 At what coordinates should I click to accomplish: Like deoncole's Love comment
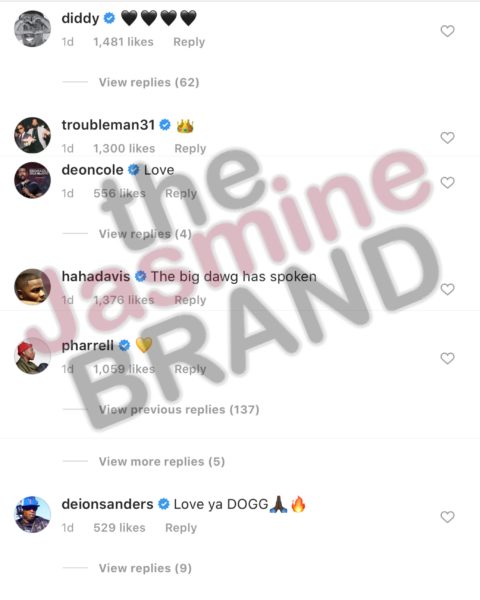click(447, 183)
